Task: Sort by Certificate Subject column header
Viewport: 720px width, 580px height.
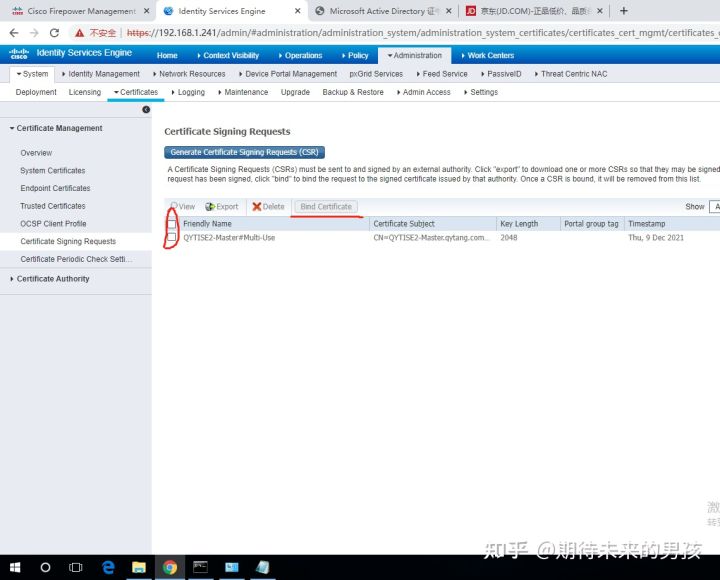Action: click(x=404, y=224)
